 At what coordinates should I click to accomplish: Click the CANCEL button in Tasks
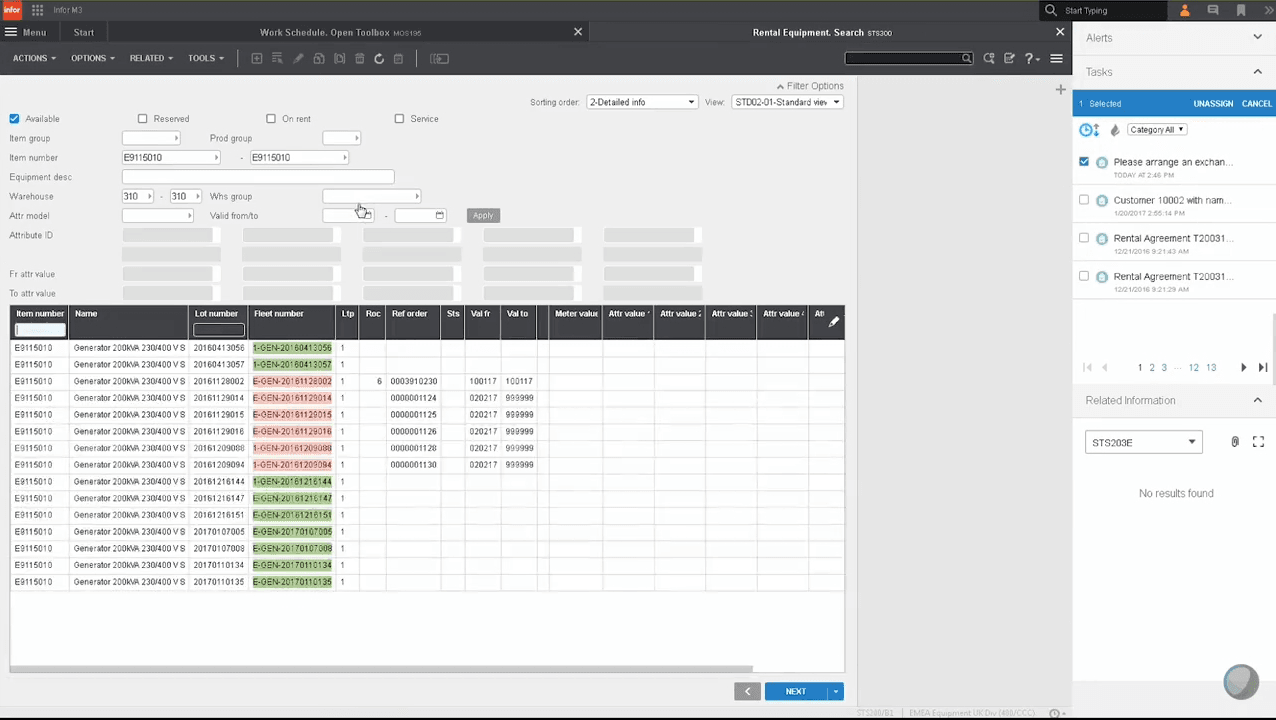[1256, 103]
